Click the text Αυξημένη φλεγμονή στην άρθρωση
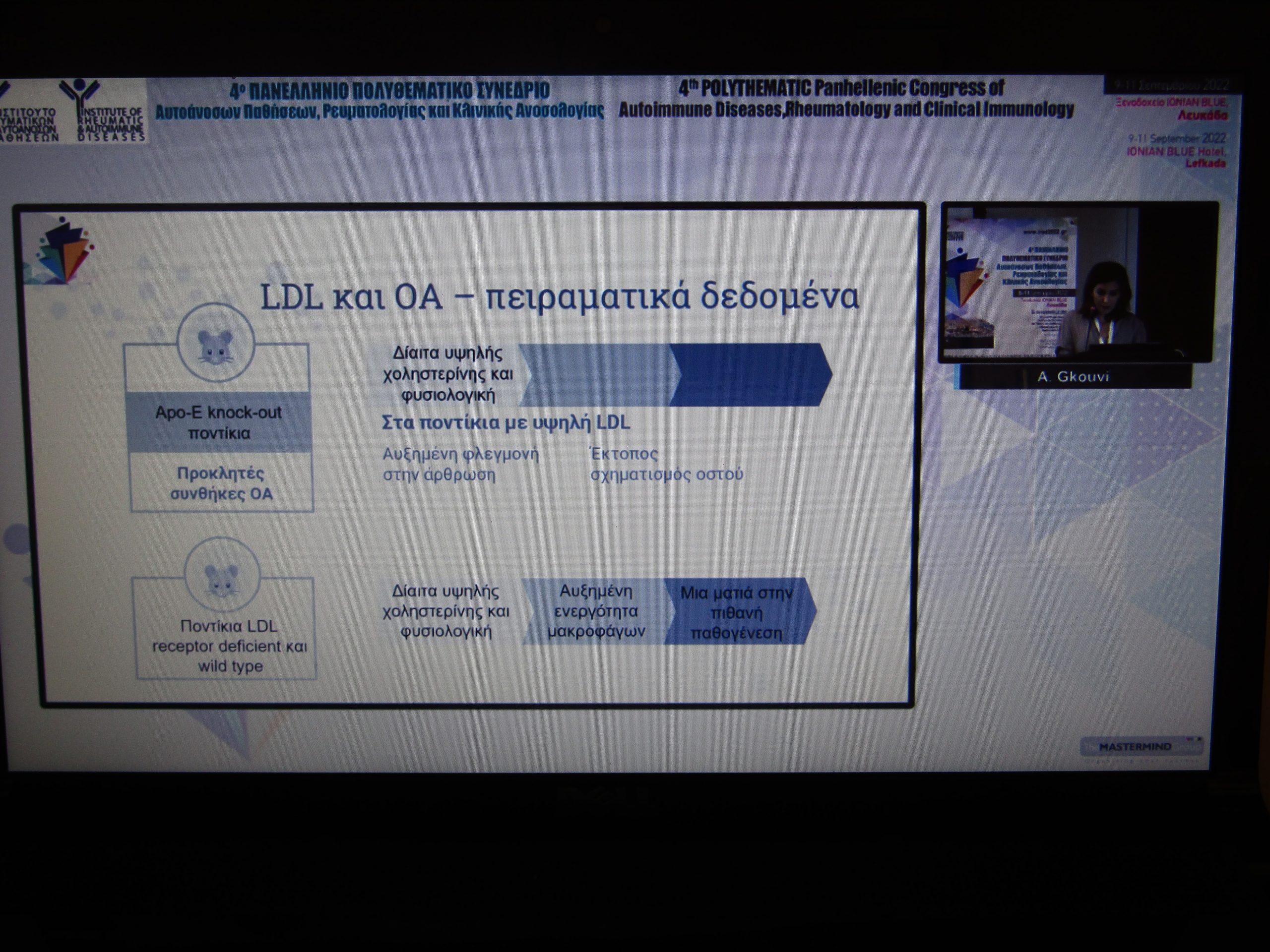1270x952 pixels. click(x=461, y=464)
